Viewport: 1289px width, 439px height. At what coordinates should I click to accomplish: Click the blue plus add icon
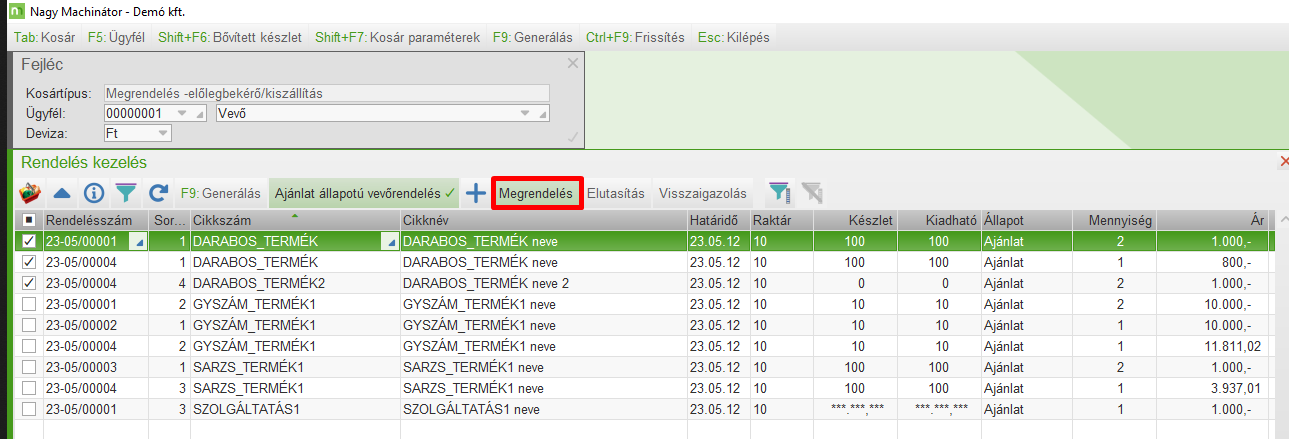(x=476, y=193)
